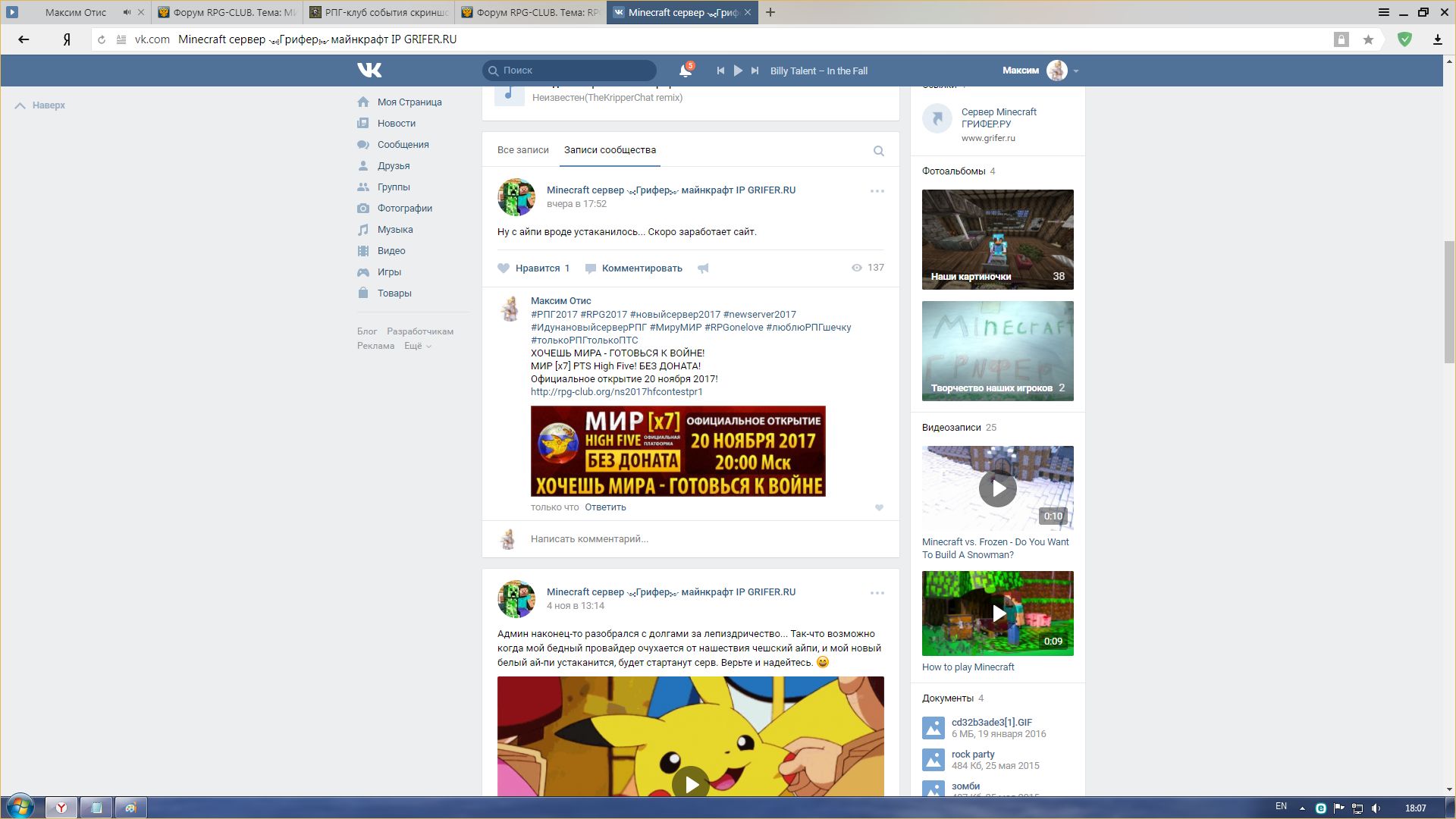The height and width of the screenshot is (819, 1456).
Task: Click the browser back arrow
Action: click(24, 39)
